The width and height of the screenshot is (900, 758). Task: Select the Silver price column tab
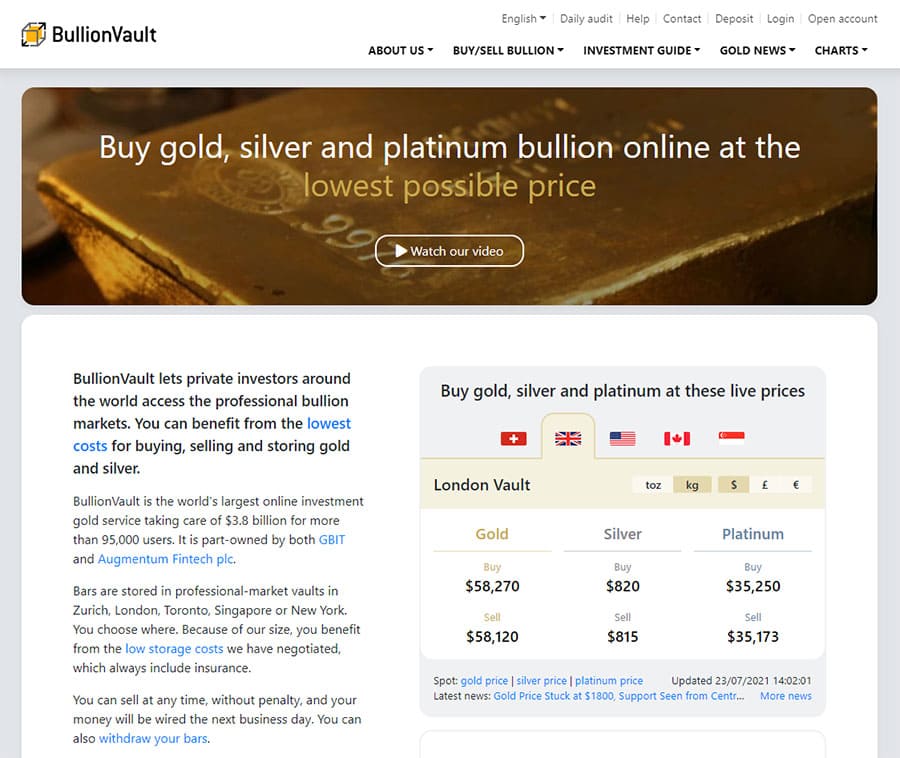[622, 534]
